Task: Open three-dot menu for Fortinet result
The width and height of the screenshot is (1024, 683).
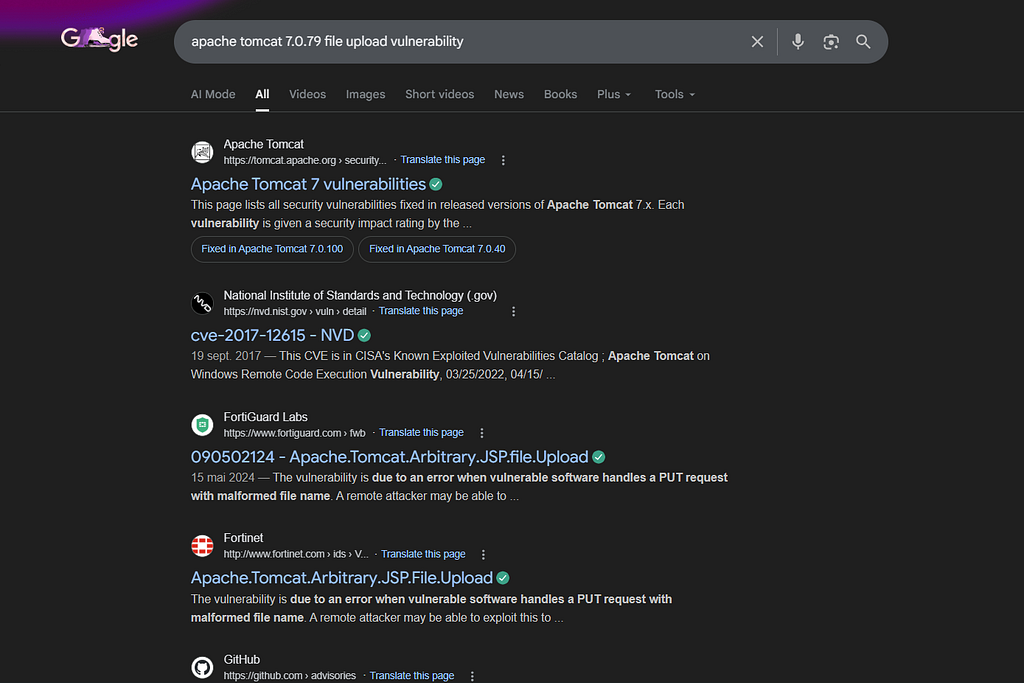Action: (x=483, y=554)
